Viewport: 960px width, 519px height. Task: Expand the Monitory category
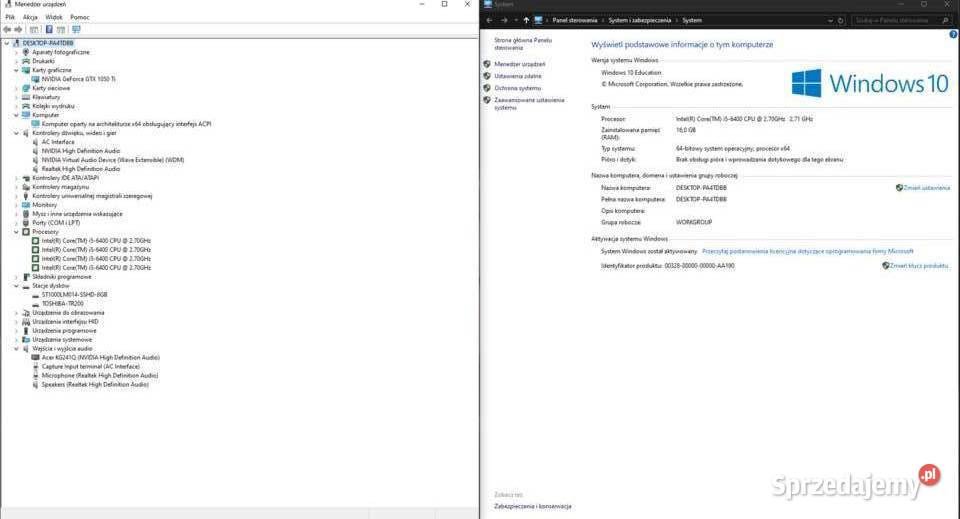pos(16,205)
